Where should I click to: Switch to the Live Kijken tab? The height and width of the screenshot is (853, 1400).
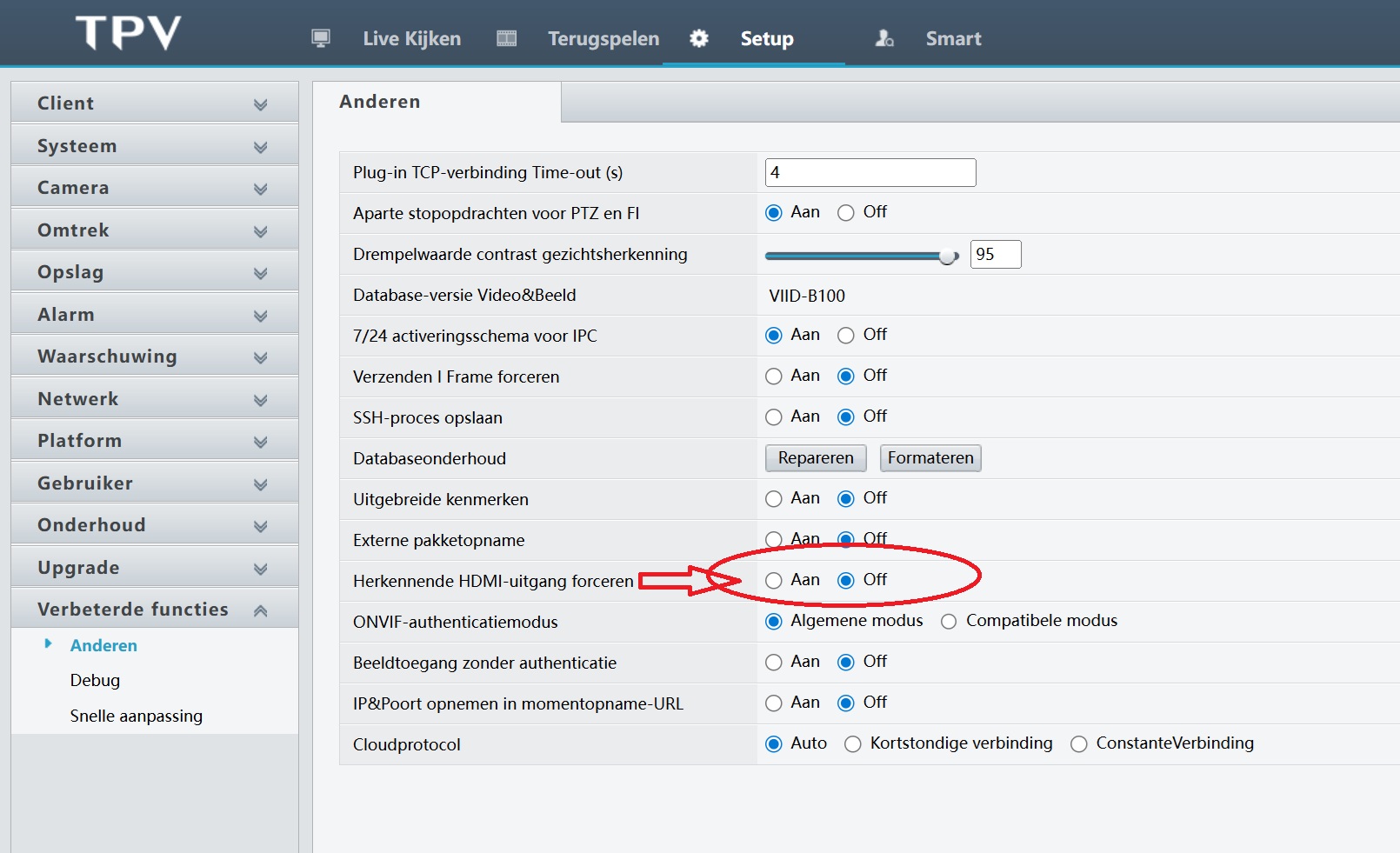(x=411, y=38)
